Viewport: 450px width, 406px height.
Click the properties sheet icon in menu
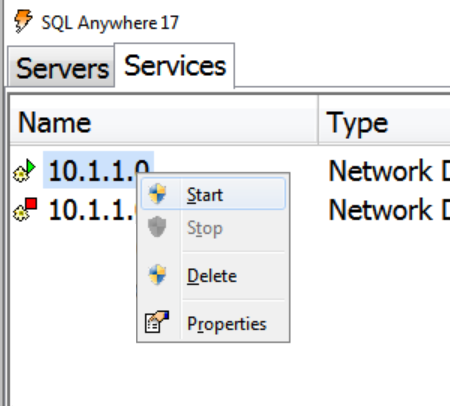click(x=157, y=322)
